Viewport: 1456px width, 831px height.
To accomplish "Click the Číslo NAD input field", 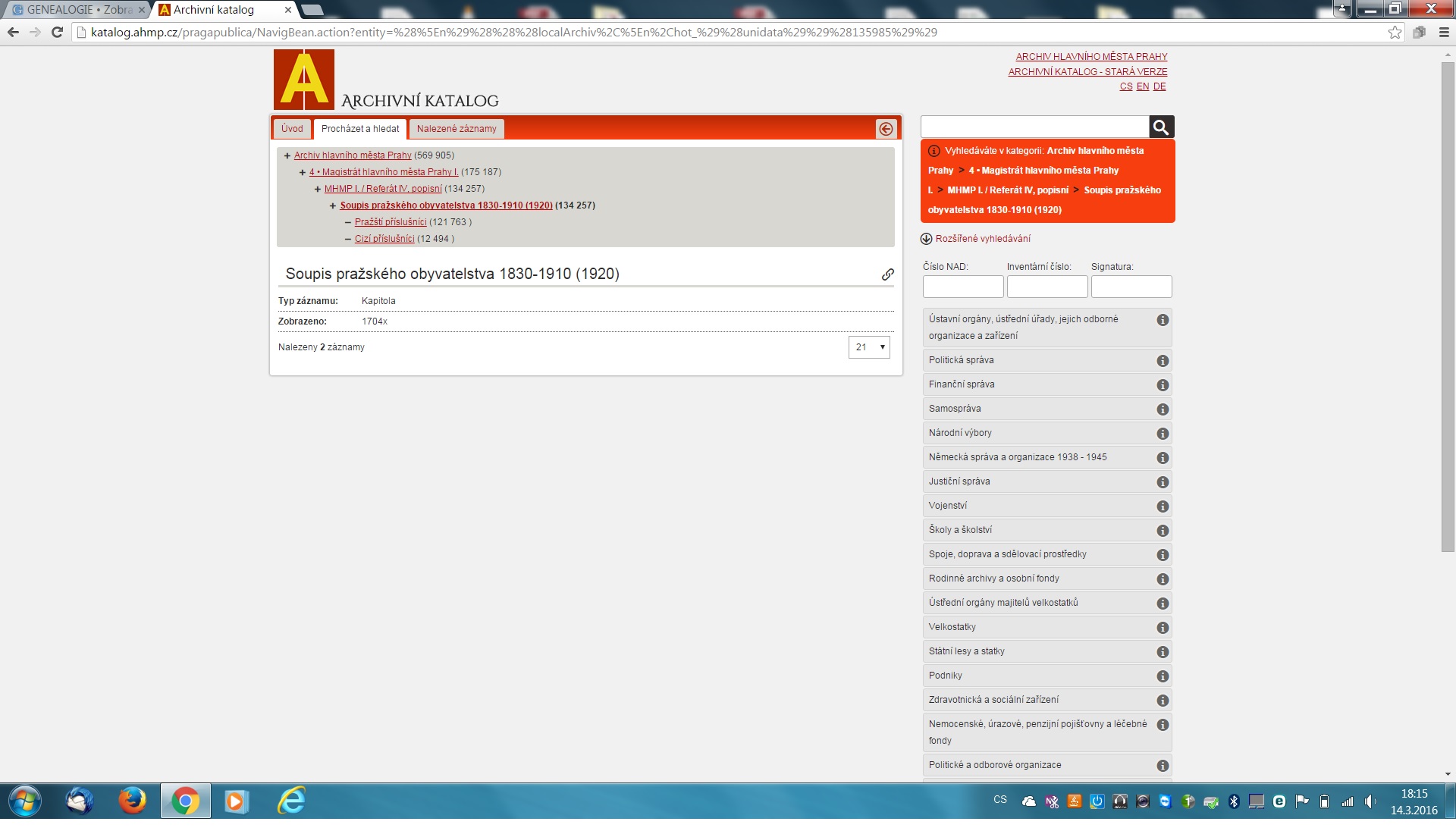I will (x=962, y=287).
